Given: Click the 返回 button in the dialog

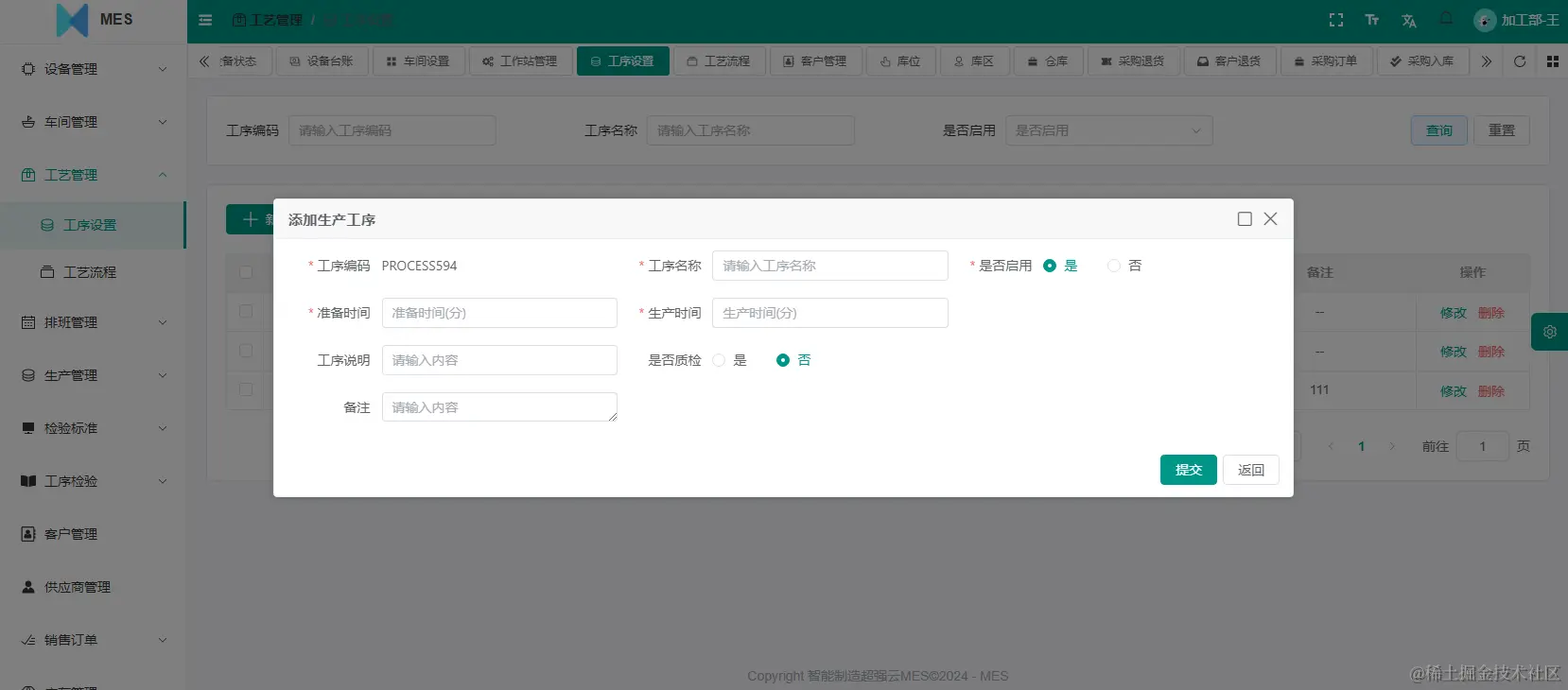Looking at the screenshot, I should tap(1251, 470).
